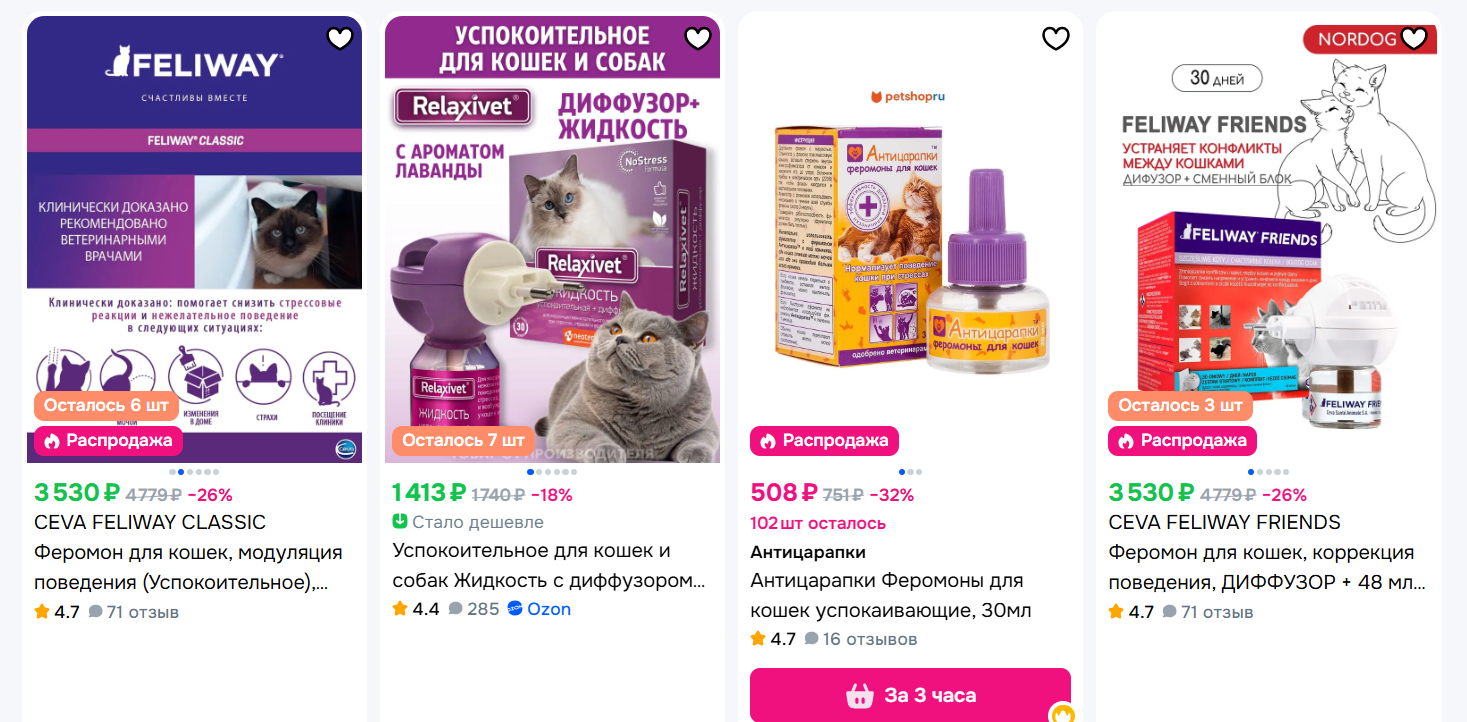Viewport: 1467px width, 722px height.
Task: Click the Relaxivet product image thumbnail
Action: pyautogui.click(x=552, y=239)
